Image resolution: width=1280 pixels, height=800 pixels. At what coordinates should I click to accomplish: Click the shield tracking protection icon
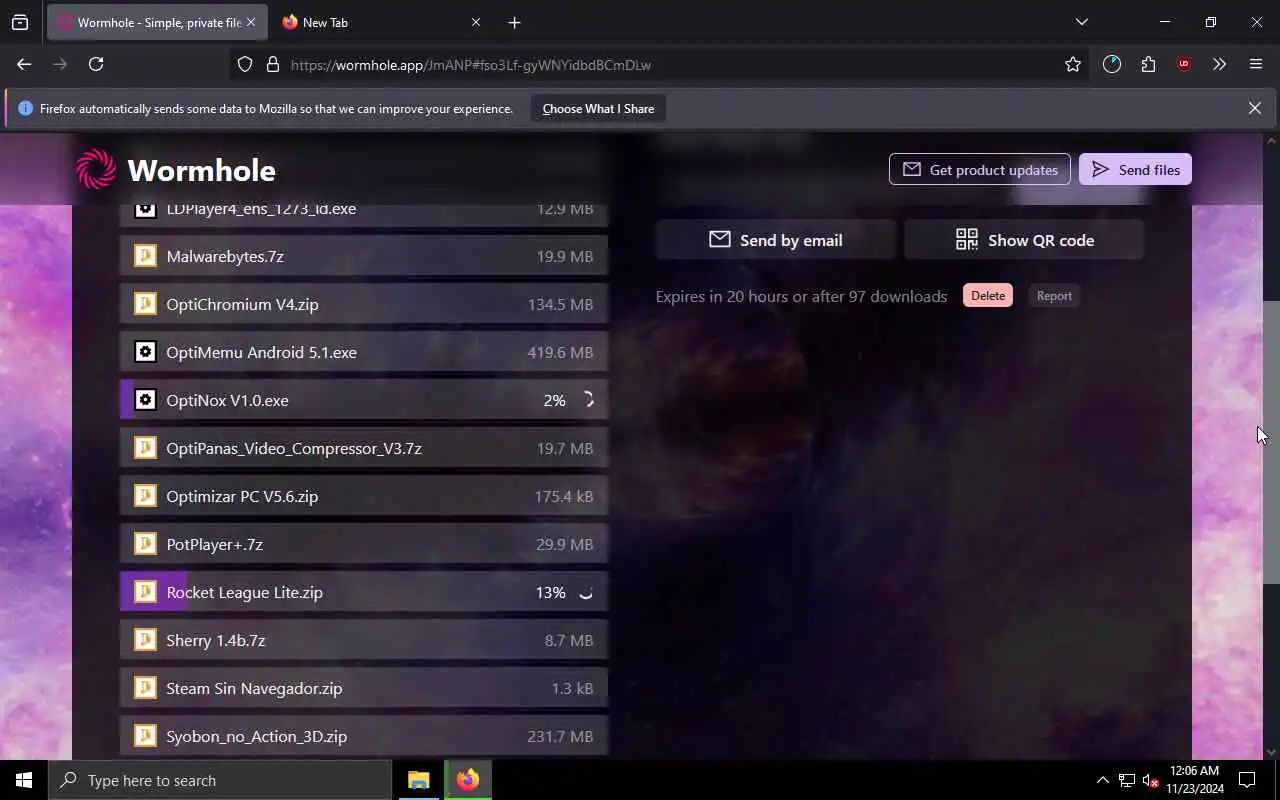tap(245, 64)
